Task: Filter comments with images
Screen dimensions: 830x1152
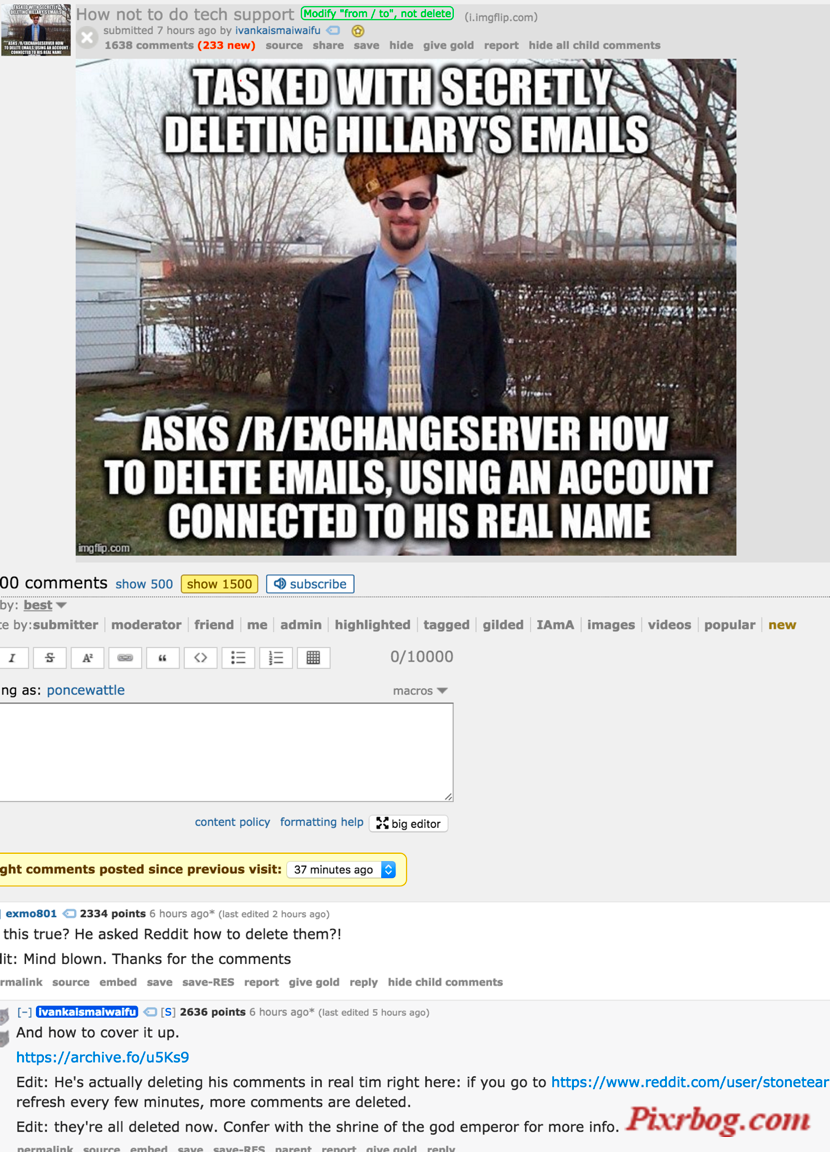Action: coord(611,625)
